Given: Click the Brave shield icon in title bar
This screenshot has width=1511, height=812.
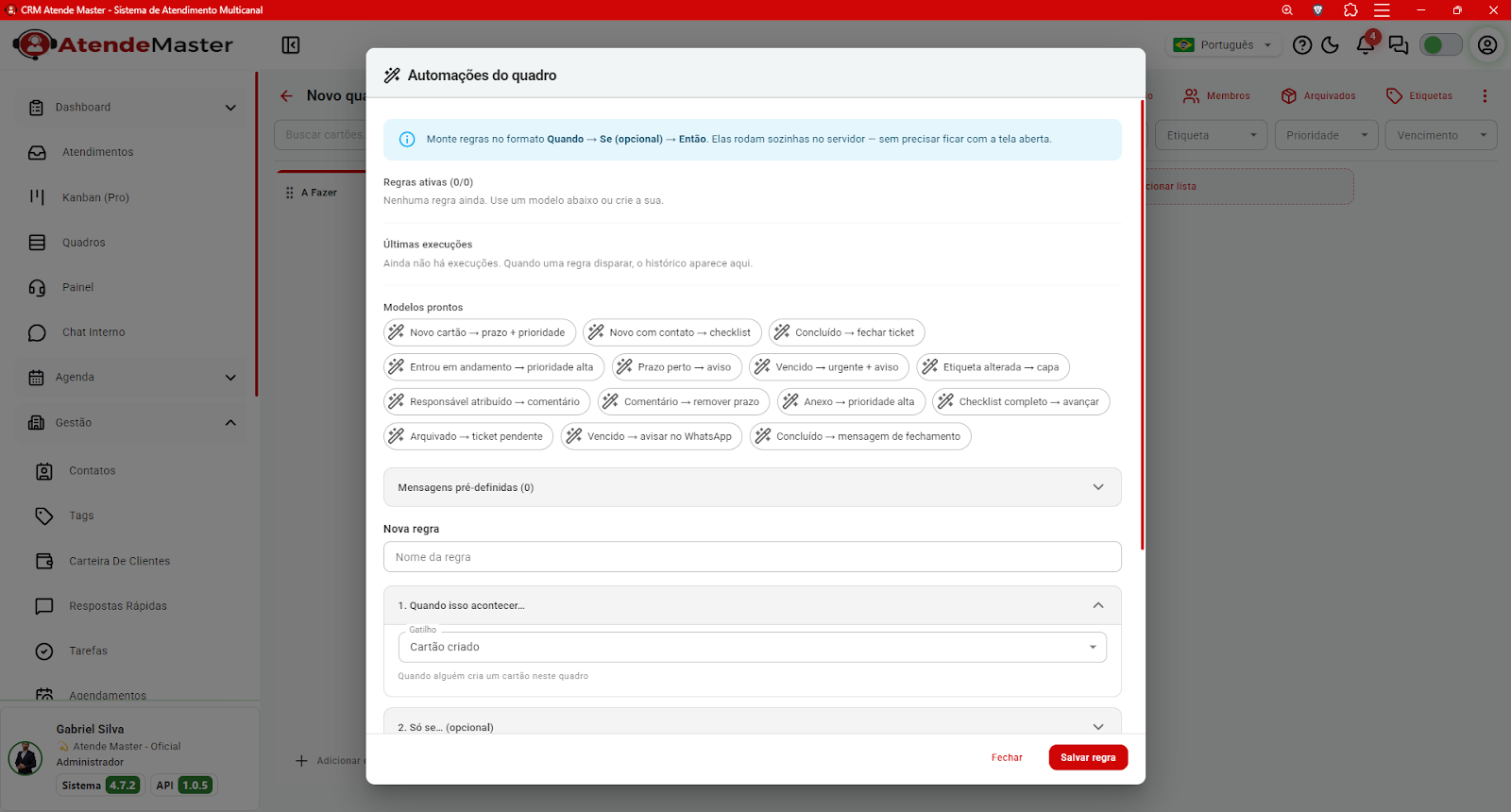Looking at the screenshot, I should [x=1317, y=10].
